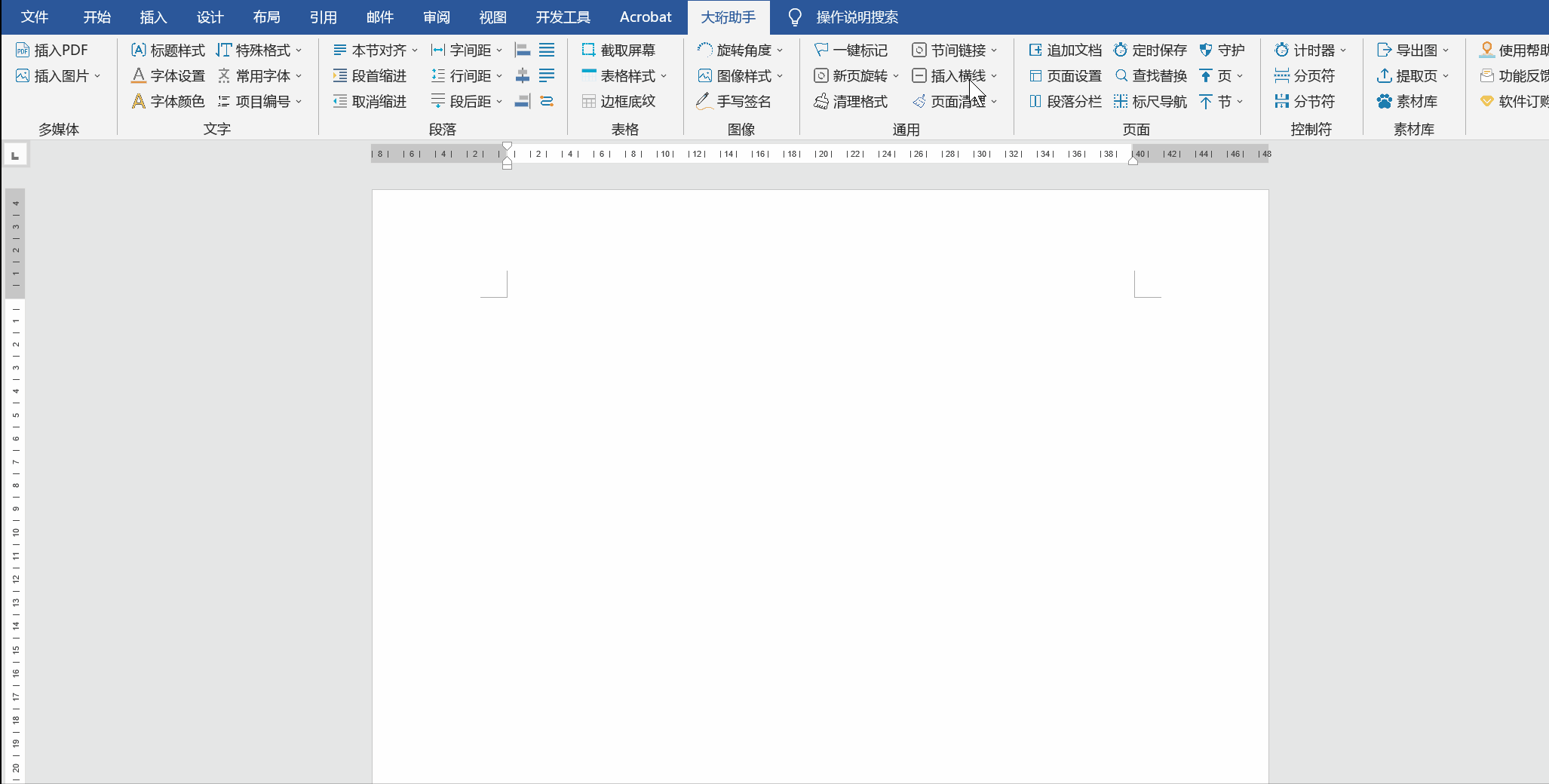Enable 定时保存 timed auto-save
This screenshot has width=1549, height=784.
pyautogui.click(x=1150, y=51)
